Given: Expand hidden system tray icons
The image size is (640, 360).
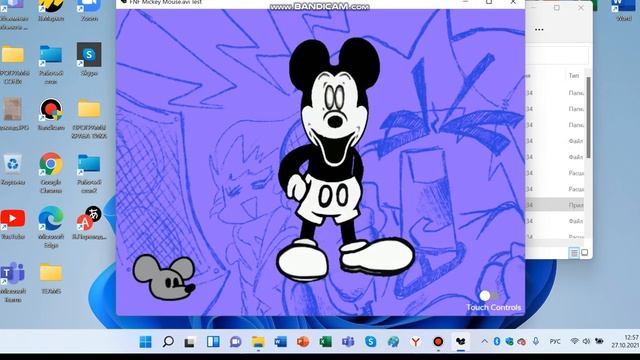Looking at the screenshot, I should (484, 342).
